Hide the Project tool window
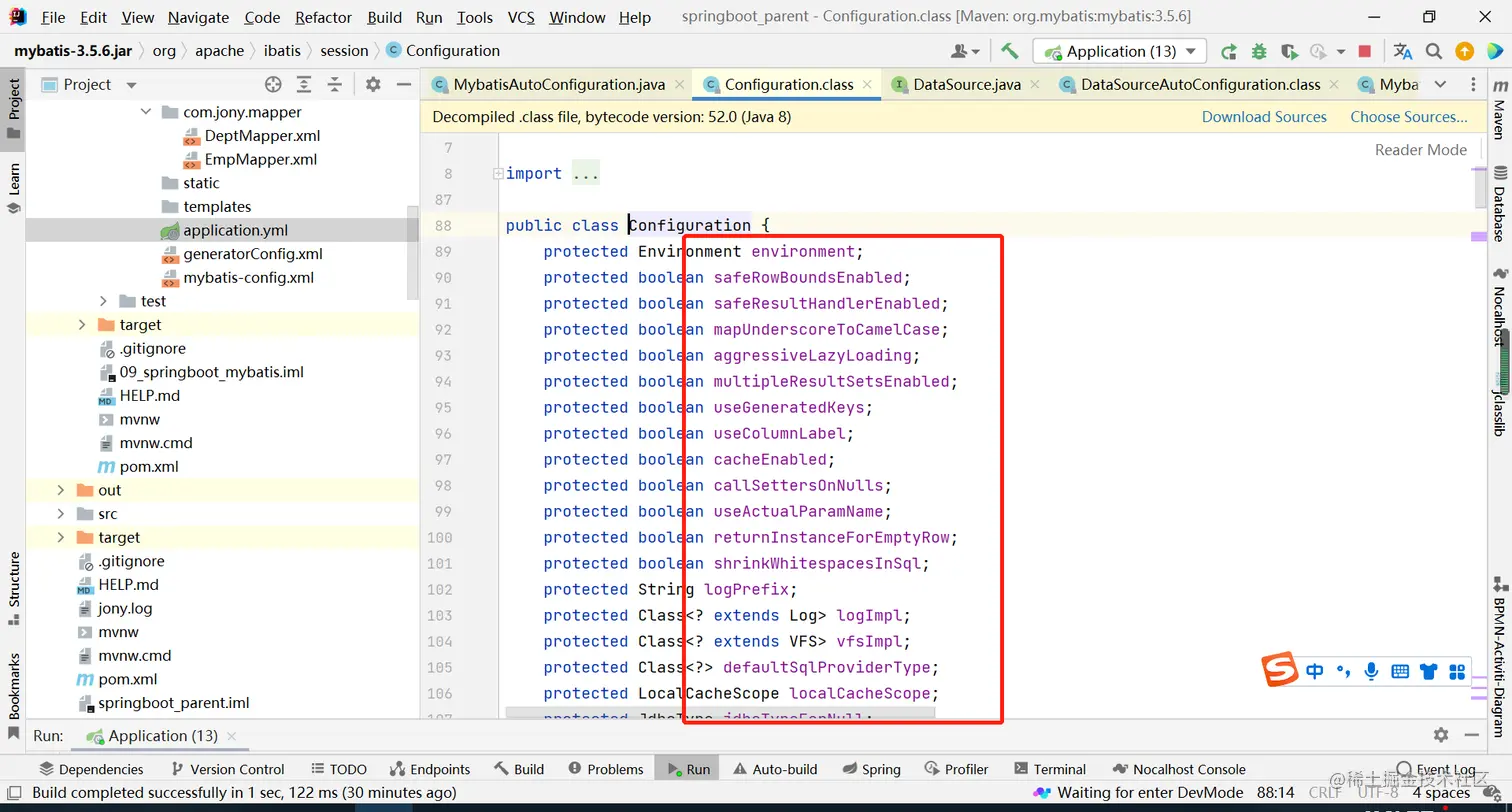This screenshot has width=1512, height=812. coord(402,85)
